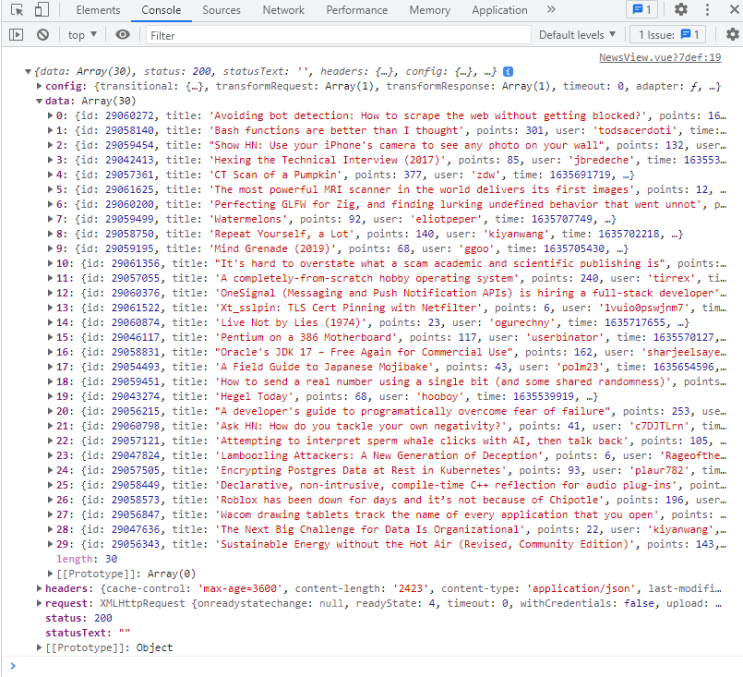Expand item 21 Ask HN entry
The image size is (743, 677).
(50, 426)
